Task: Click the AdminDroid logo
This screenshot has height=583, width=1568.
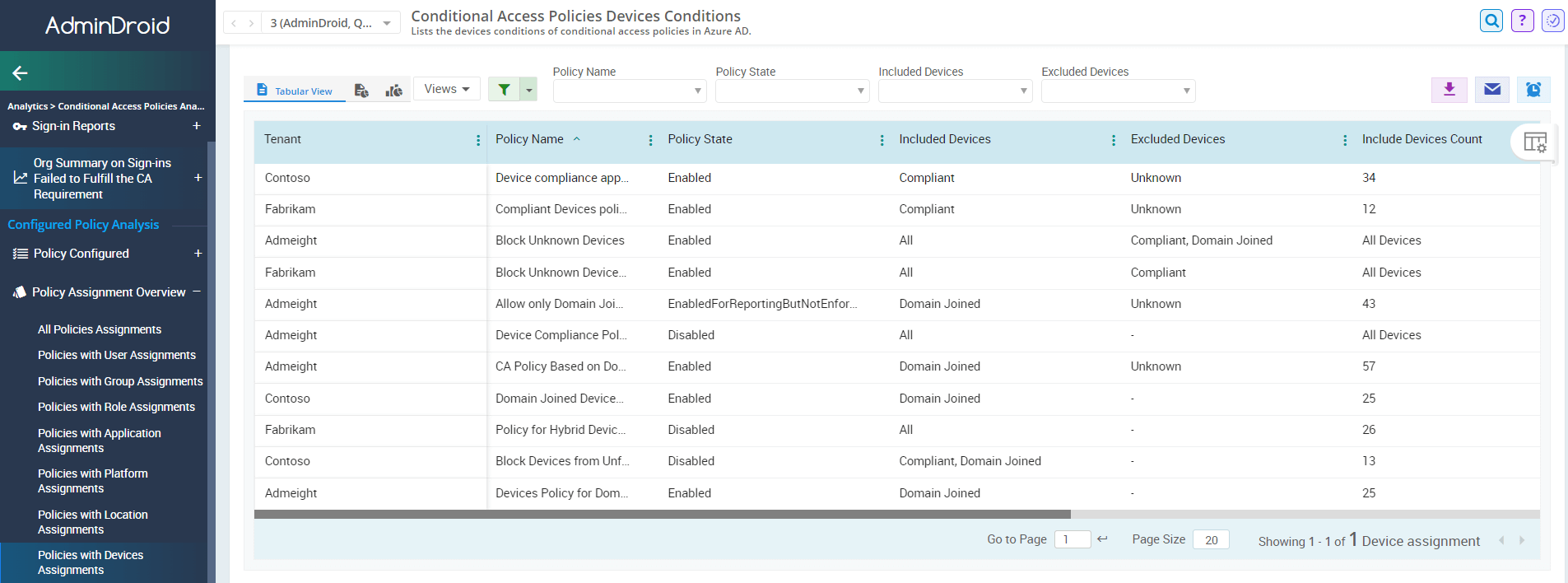Action: [x=108, y=26]
